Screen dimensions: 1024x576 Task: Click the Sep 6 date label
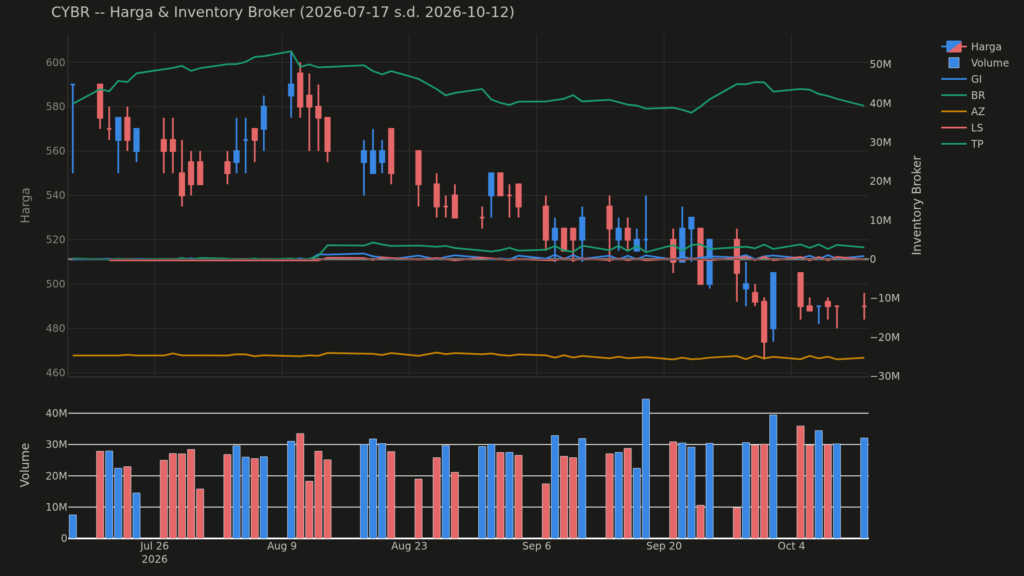click(537, 546)
